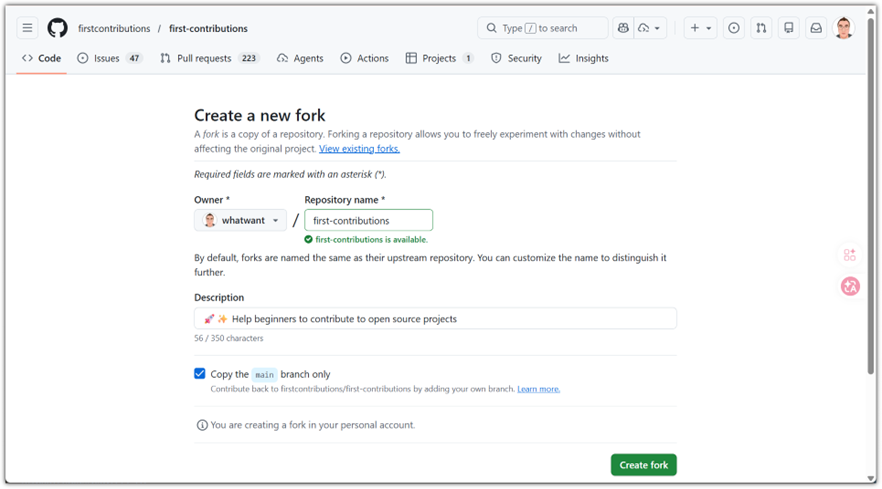The height and width of the screenshot is (489, 882).
Task: Open the Security tab
Action: (516, 58)
